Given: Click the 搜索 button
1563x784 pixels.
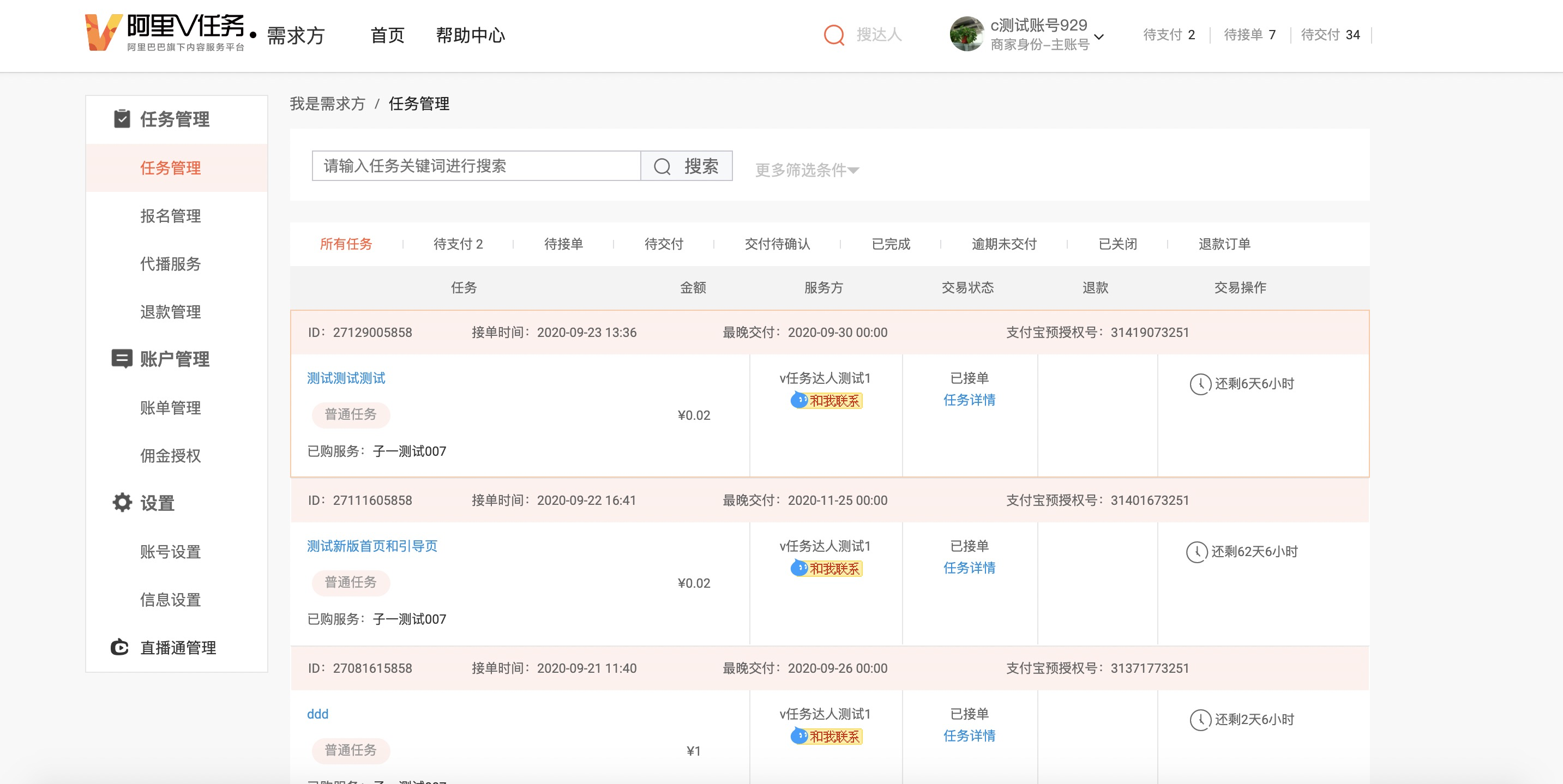Looking at the screenshot, I should (x=686, y=166).
